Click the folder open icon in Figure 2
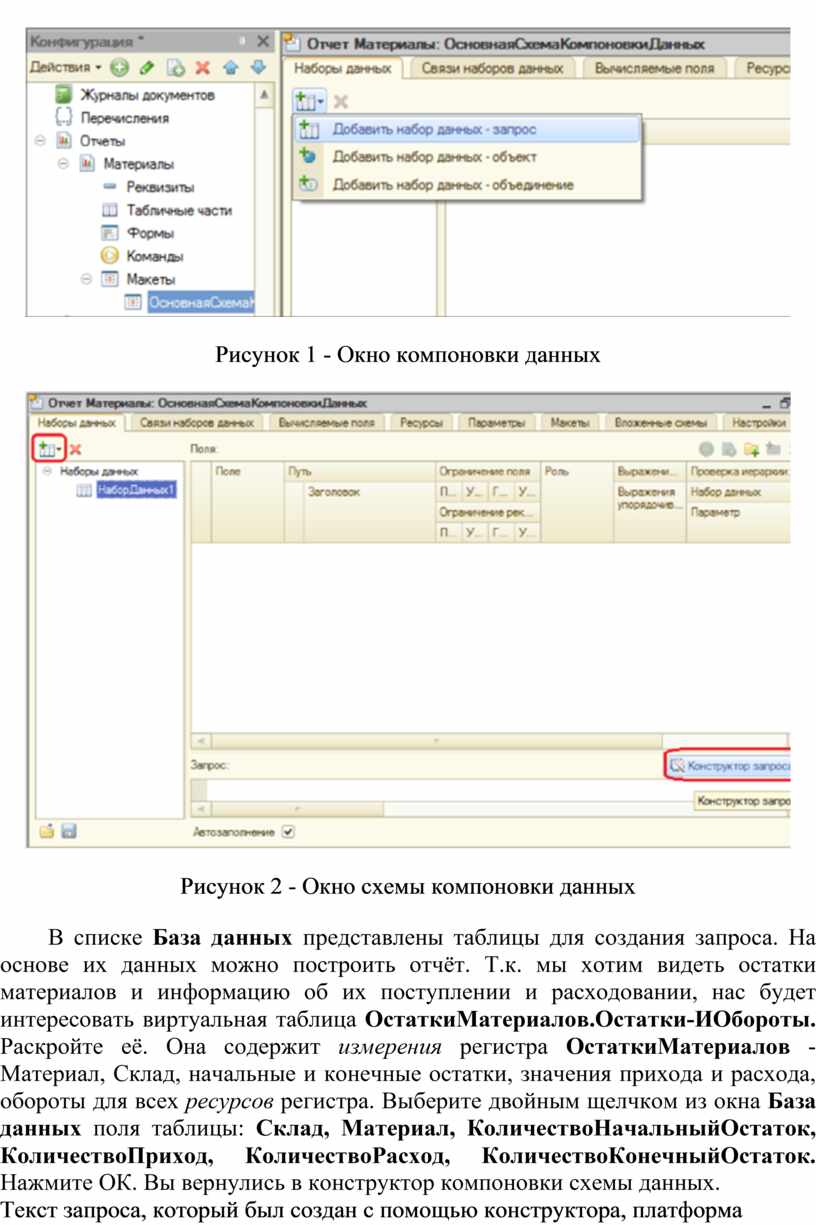 46,831
